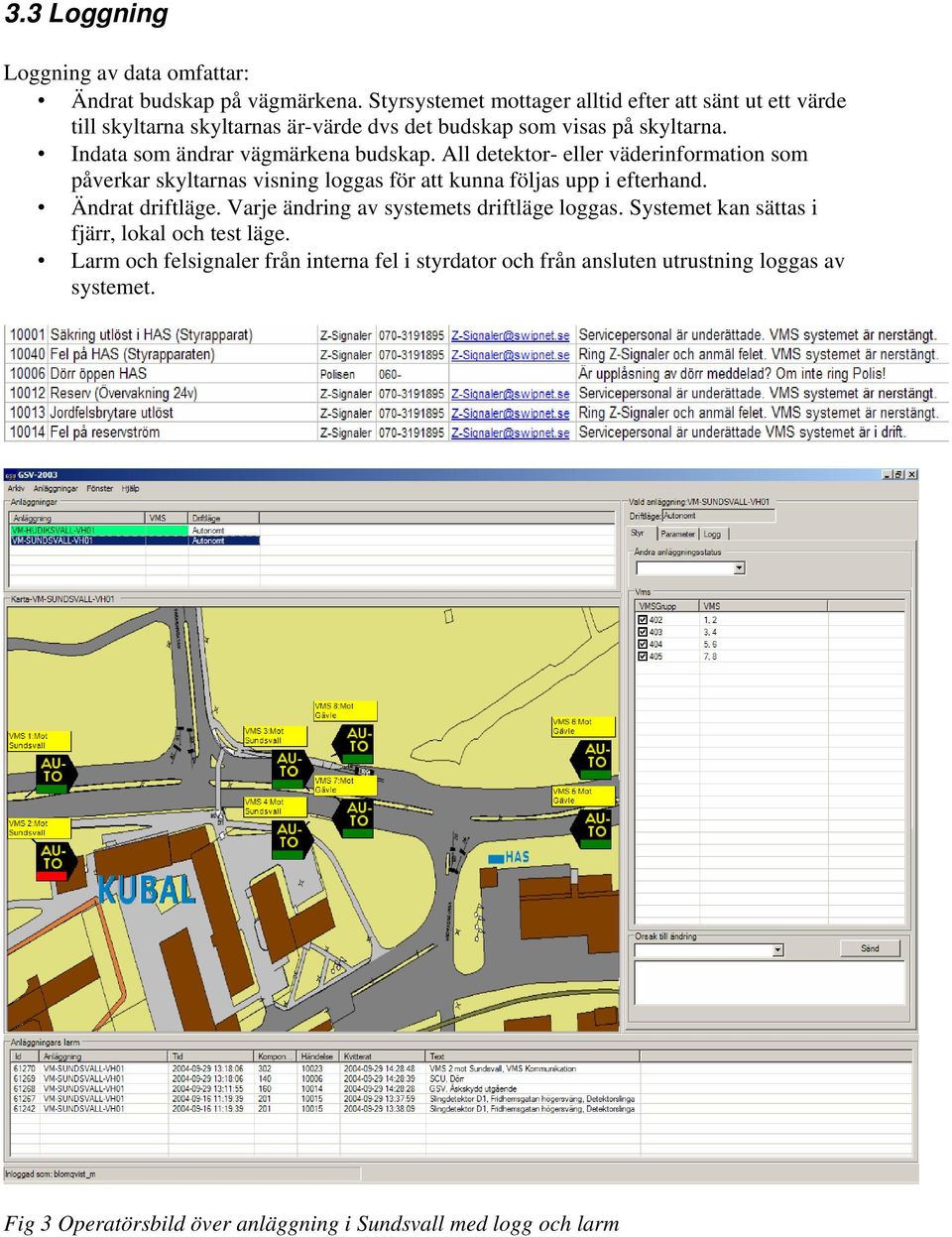Select the 'VMS 7:Mot Gävle' map label
952x1237 pixels.
(x=345, y=785)
